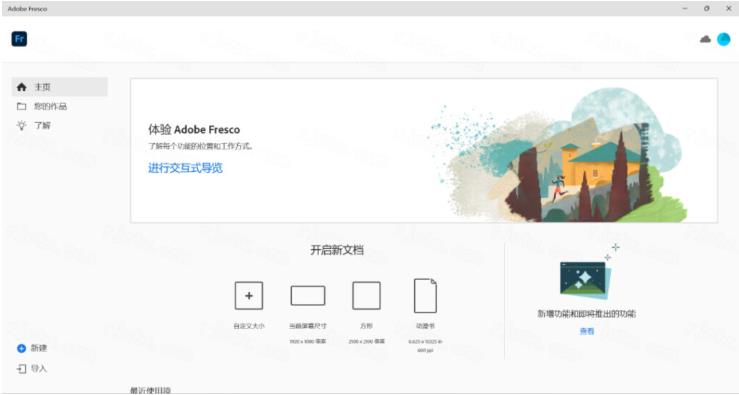Create a custom size document

point(249,296)
